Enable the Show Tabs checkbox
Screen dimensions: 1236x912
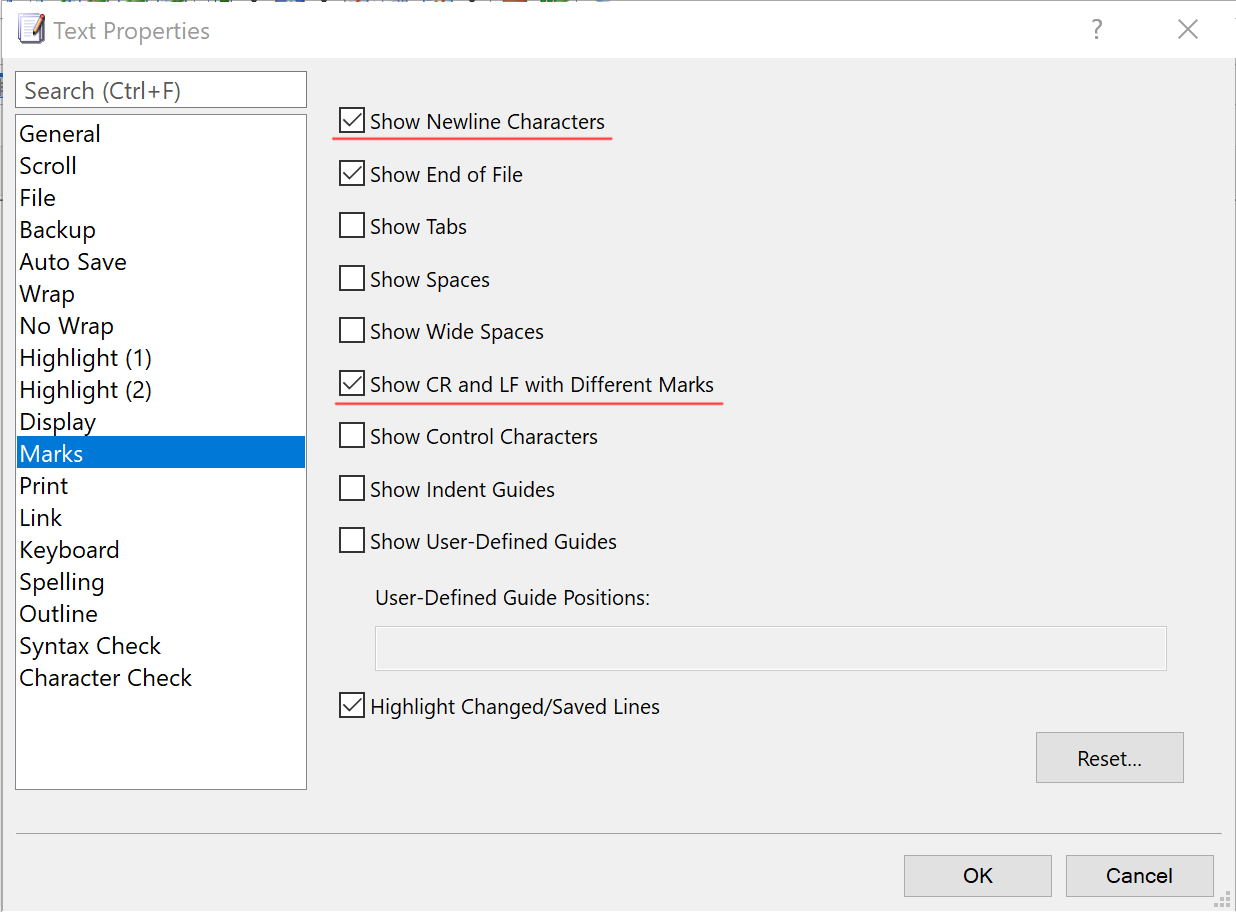351,227
